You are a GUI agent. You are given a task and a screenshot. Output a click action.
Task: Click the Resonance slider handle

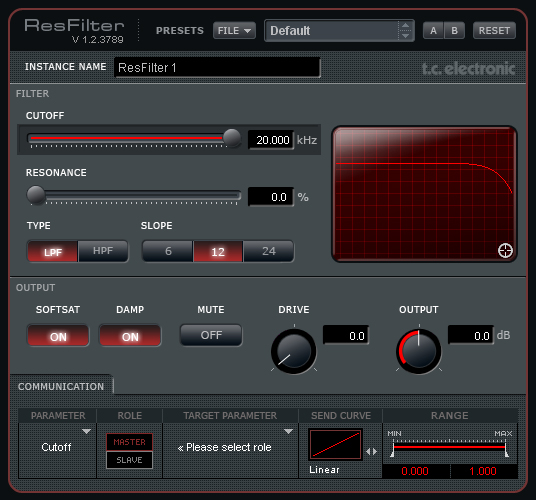click(x=36, y=195)
